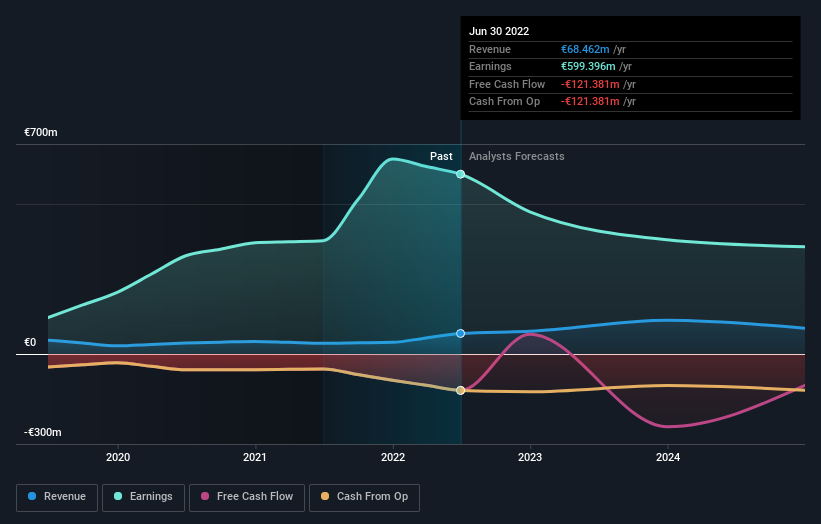Click the tooltip date 'Jun 30 2022'
821x524 pixels.
499,31
